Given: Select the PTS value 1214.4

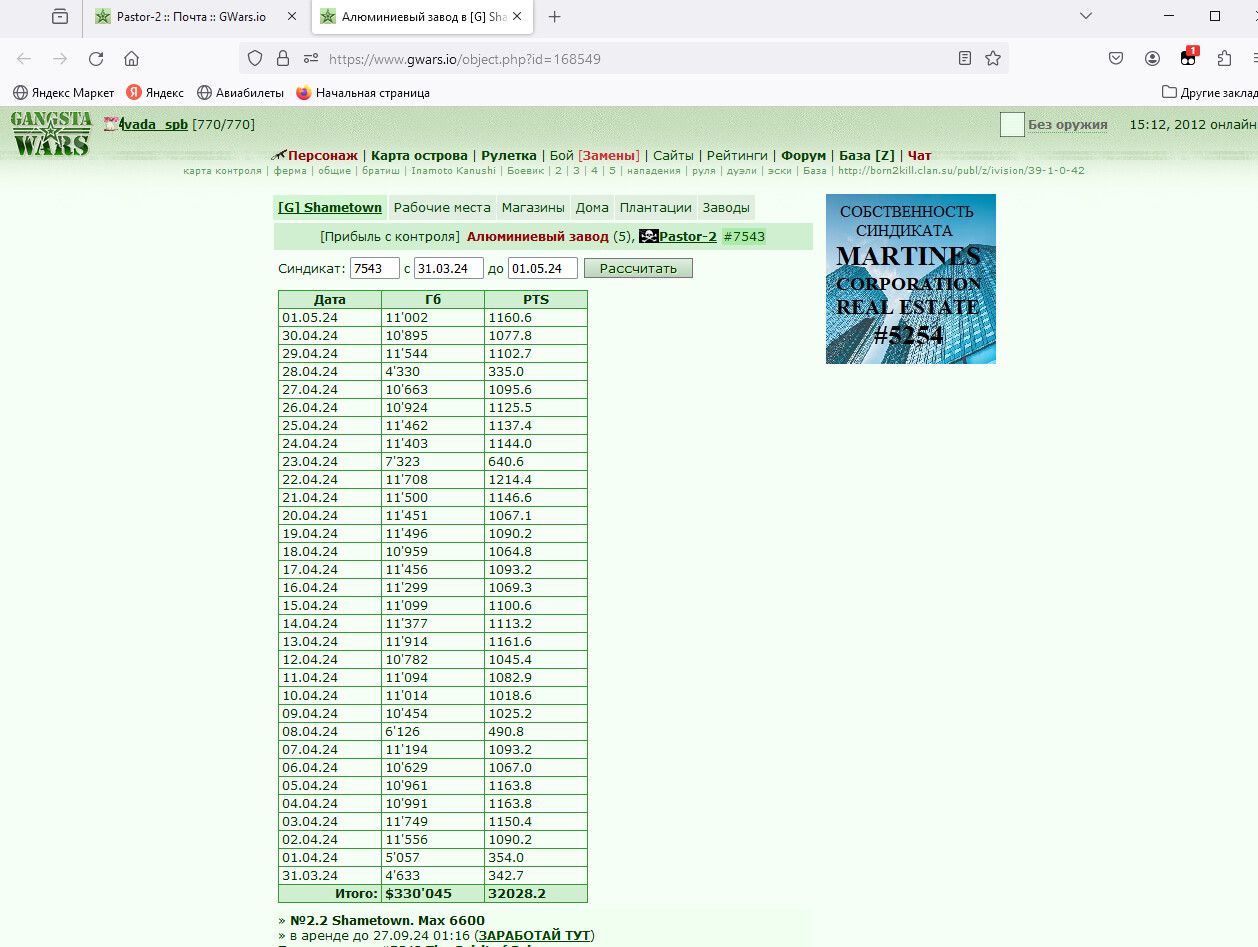Looking at the screenshot, I should point(536,479).
